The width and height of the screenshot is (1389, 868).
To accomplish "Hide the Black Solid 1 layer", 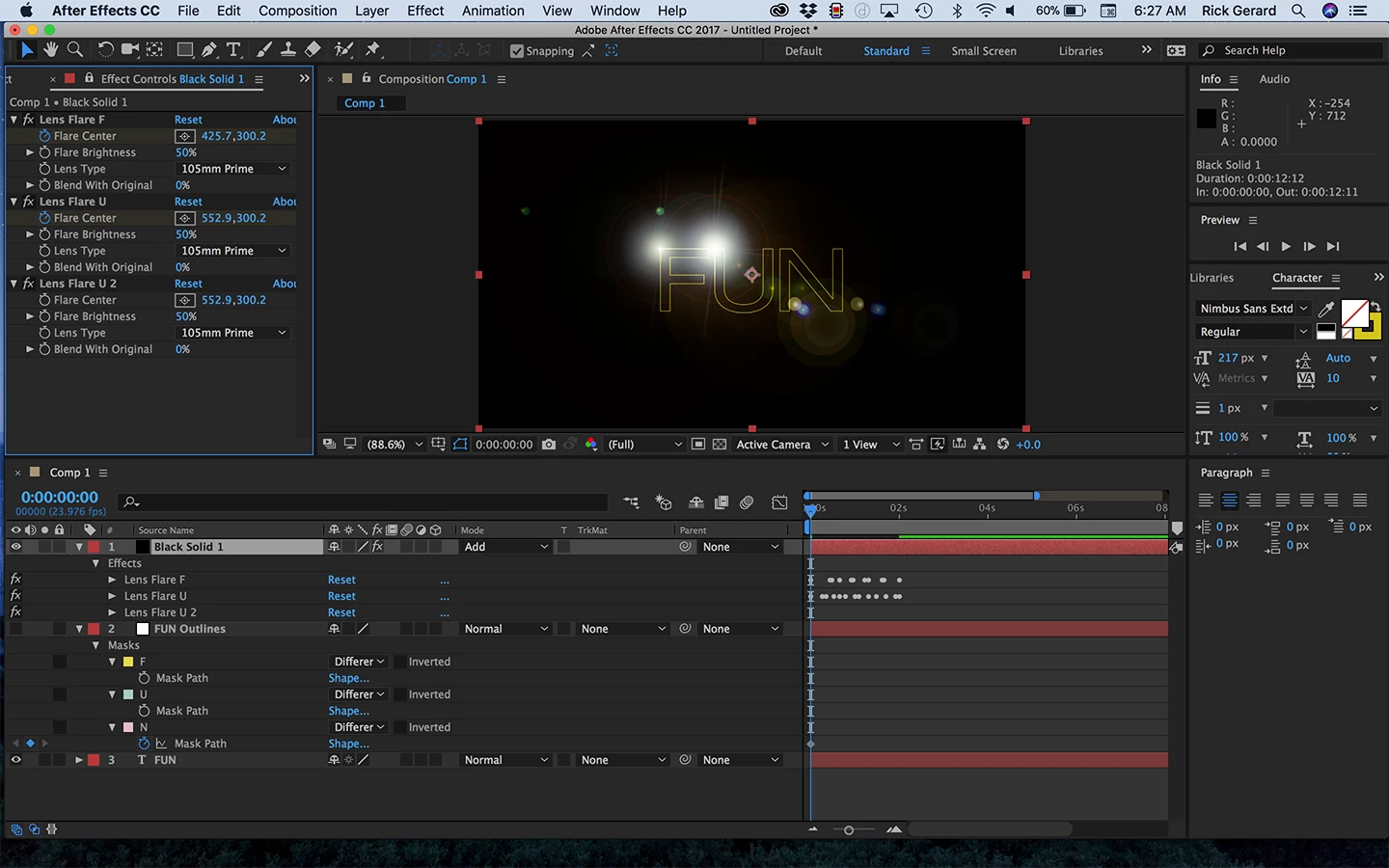I will [15, 547].
